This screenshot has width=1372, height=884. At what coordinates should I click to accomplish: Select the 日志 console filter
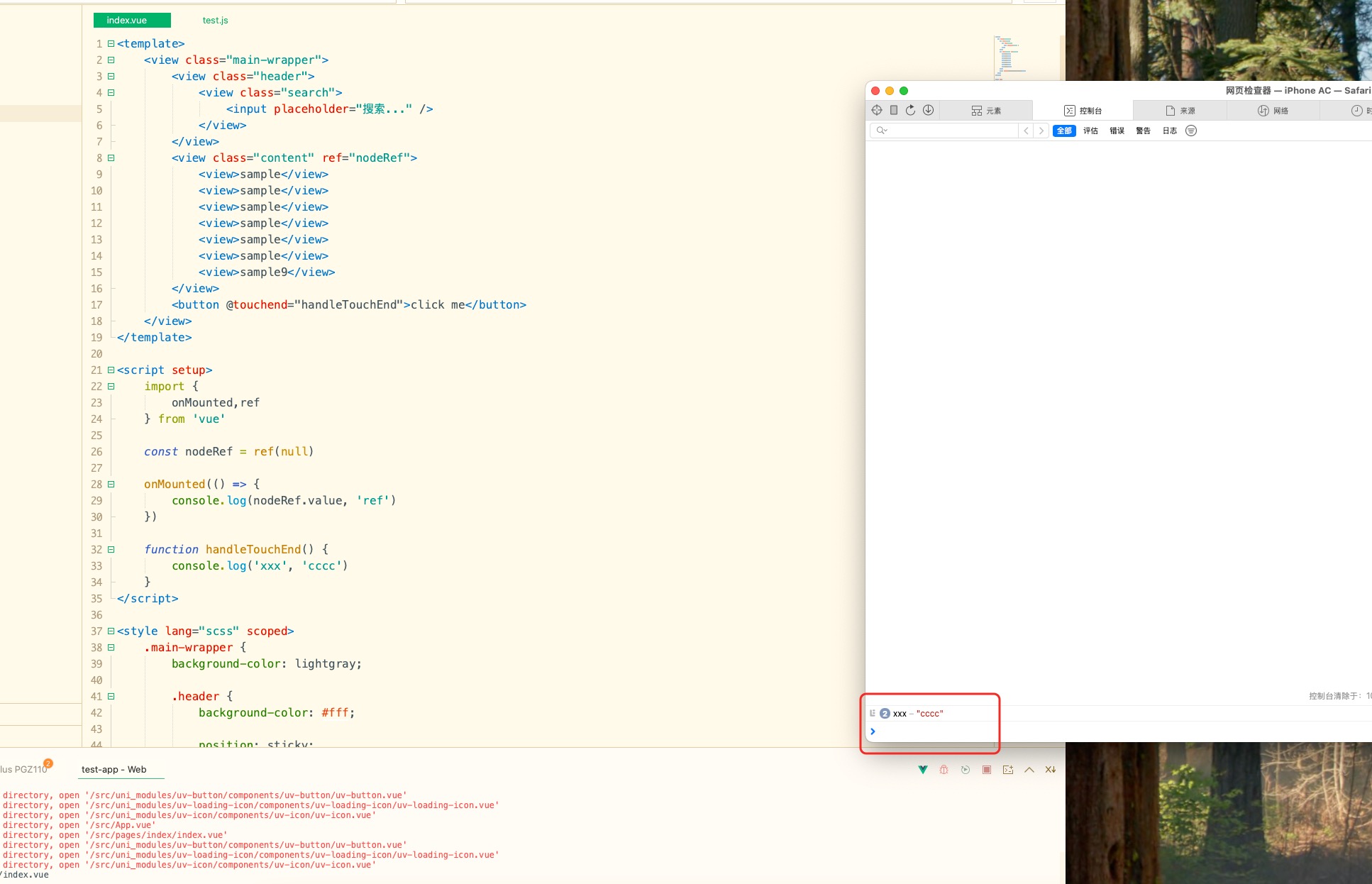pyautogui.click(x=1170, y=131)
